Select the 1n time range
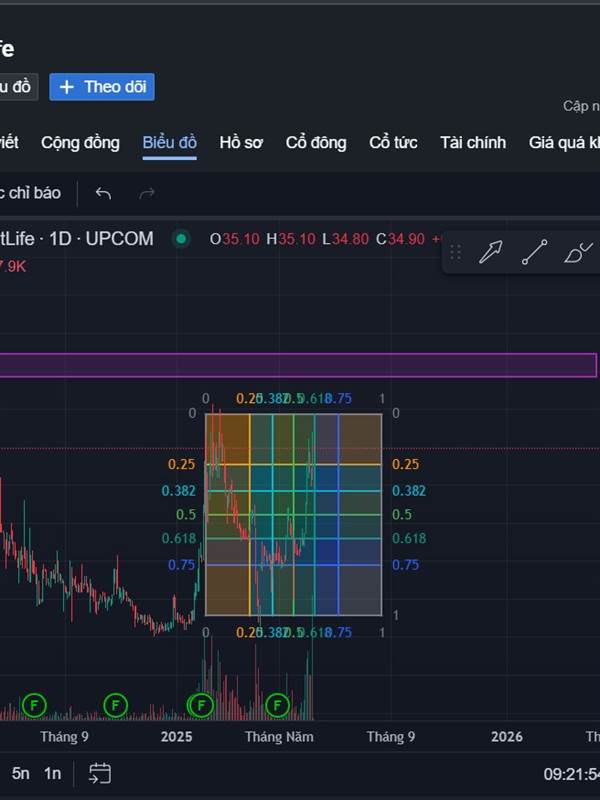The width and height of the screenshot is (600, 800). pyautogui.click(x=52, y=773)
